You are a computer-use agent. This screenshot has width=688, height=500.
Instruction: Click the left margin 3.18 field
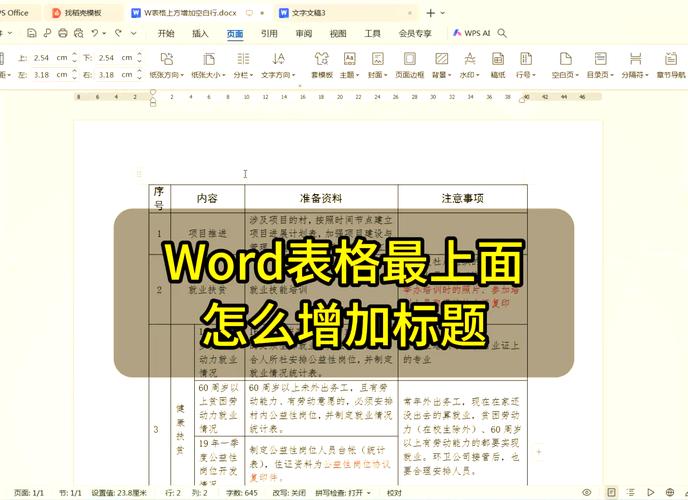pos(50,75)
